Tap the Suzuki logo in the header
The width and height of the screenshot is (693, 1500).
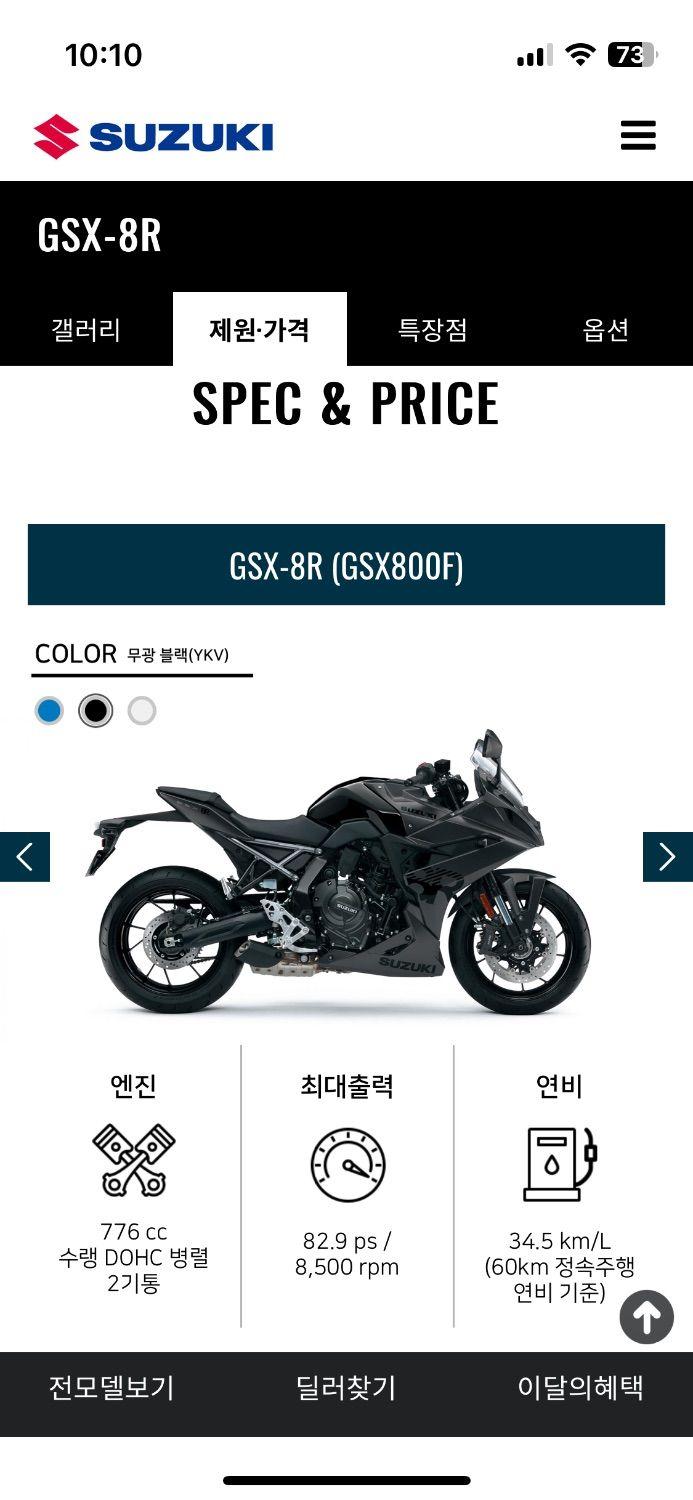click(153, 137)
